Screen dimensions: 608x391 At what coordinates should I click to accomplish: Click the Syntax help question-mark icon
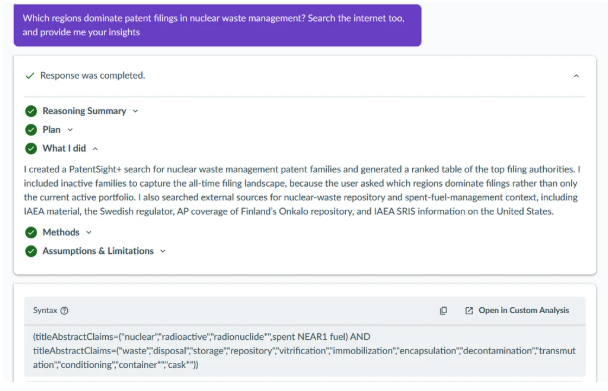point(65,311)
